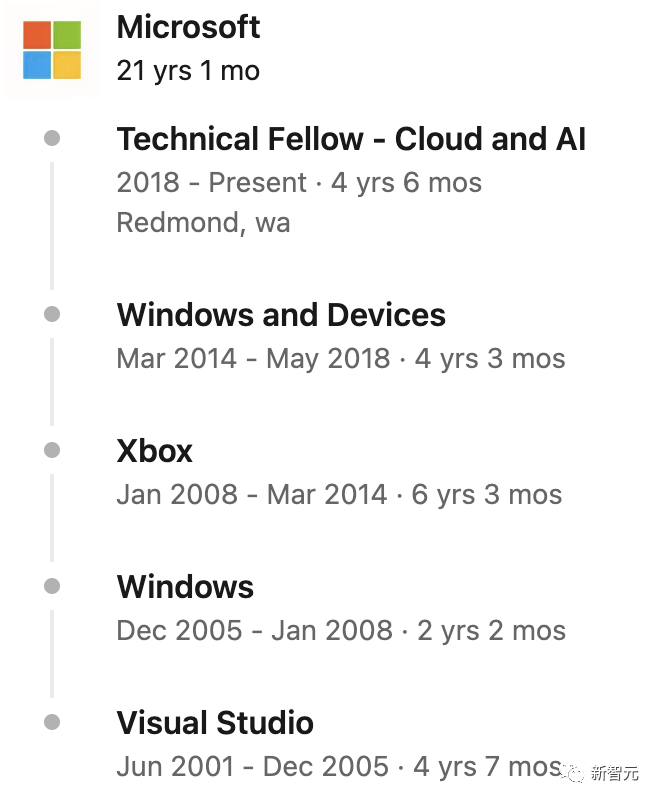Click the Jun 2001 - Dec 2005 date range
This screenshot has height=802, width=660.
click(x=253, y=766)
